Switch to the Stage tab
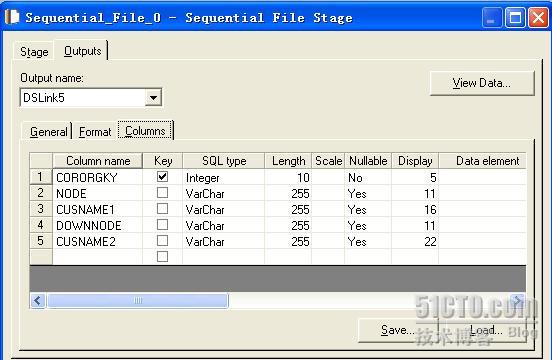This screenshot has height=360, width=552. click(x=34, y=52)
